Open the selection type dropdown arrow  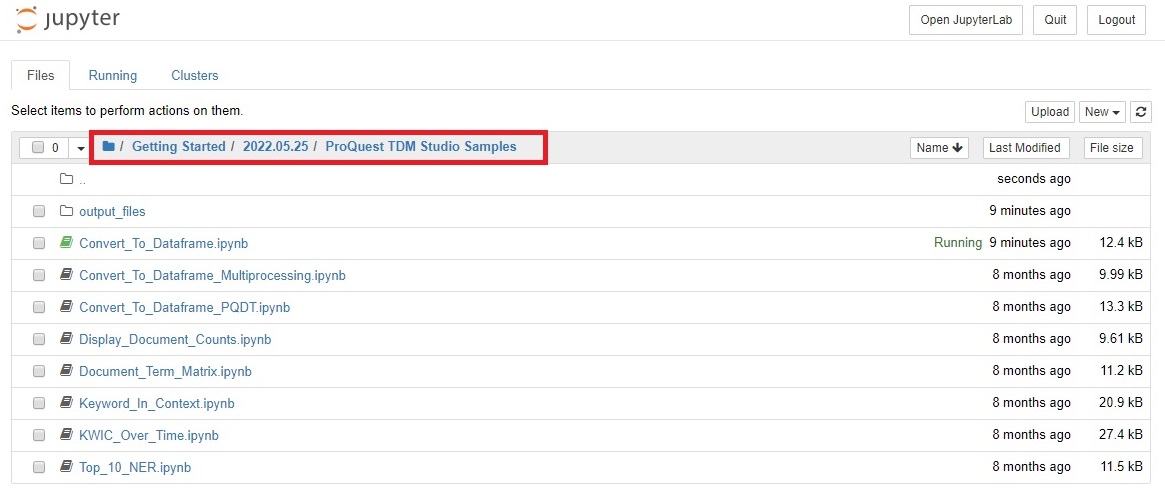80,148
